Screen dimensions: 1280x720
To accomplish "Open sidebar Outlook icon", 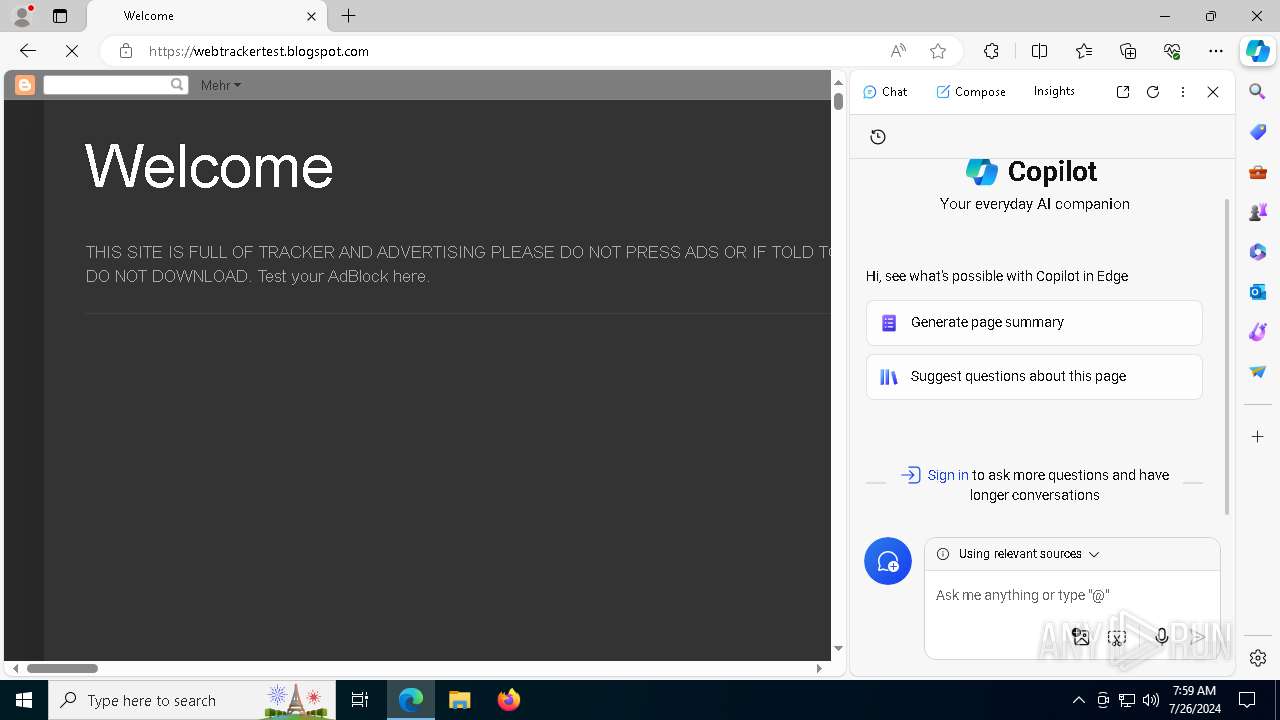I will (x=1258, y=292).
